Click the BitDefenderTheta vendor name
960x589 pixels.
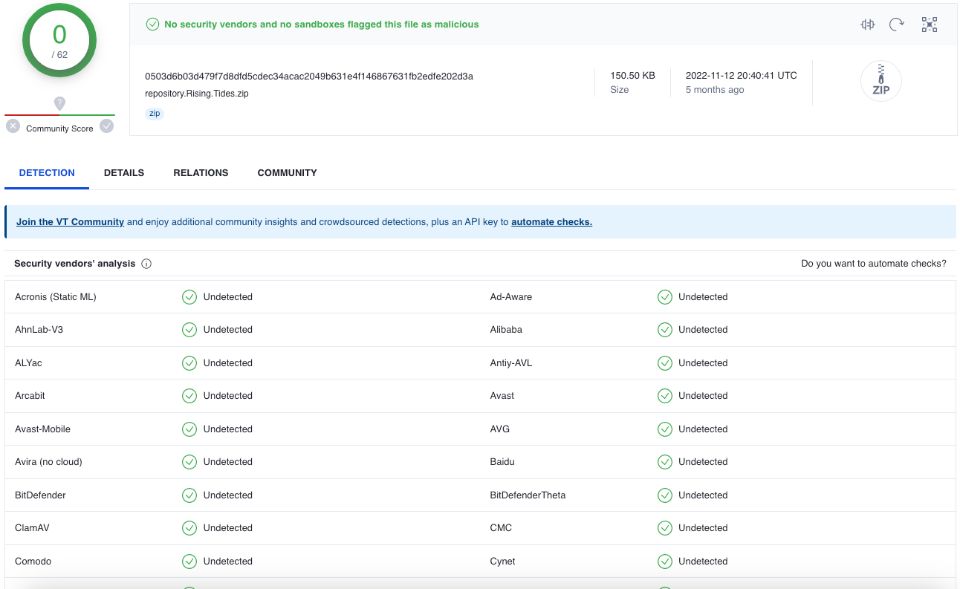point(528,495)
